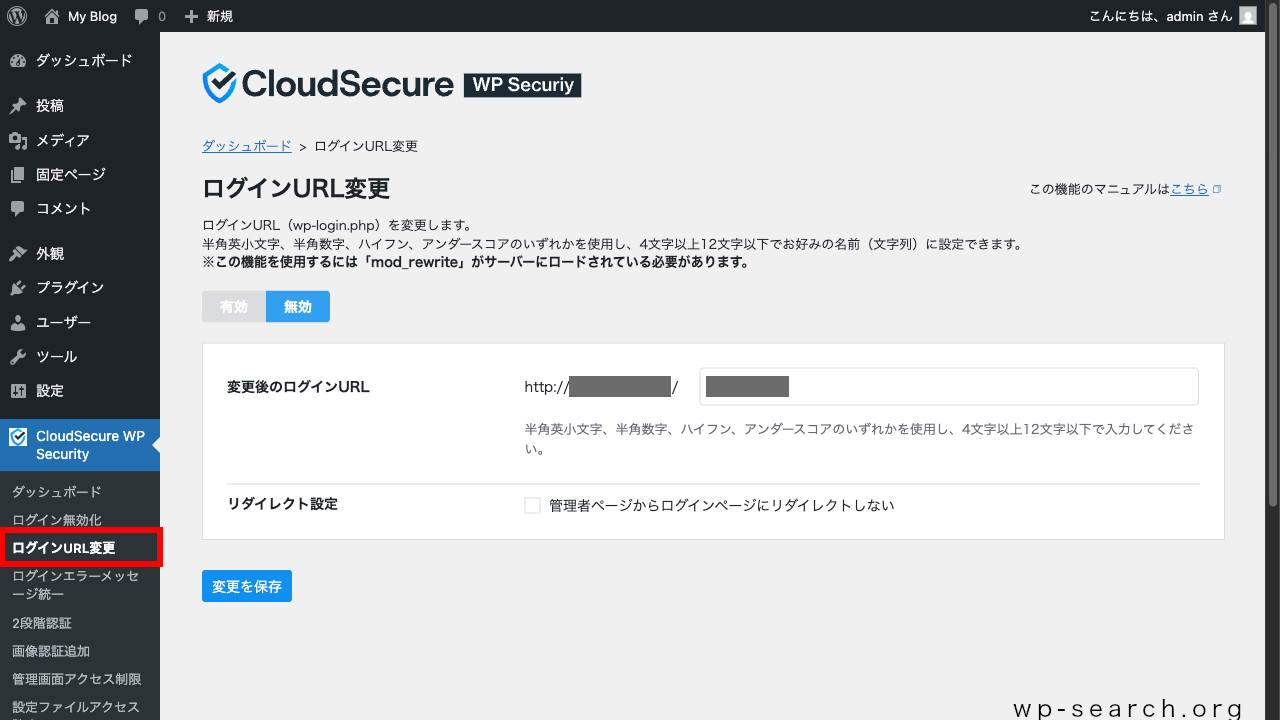This screenshot has height=720, width=1280.
Task: Click the currently selected 無効 toggle
Action: click(x=297, y=306)
